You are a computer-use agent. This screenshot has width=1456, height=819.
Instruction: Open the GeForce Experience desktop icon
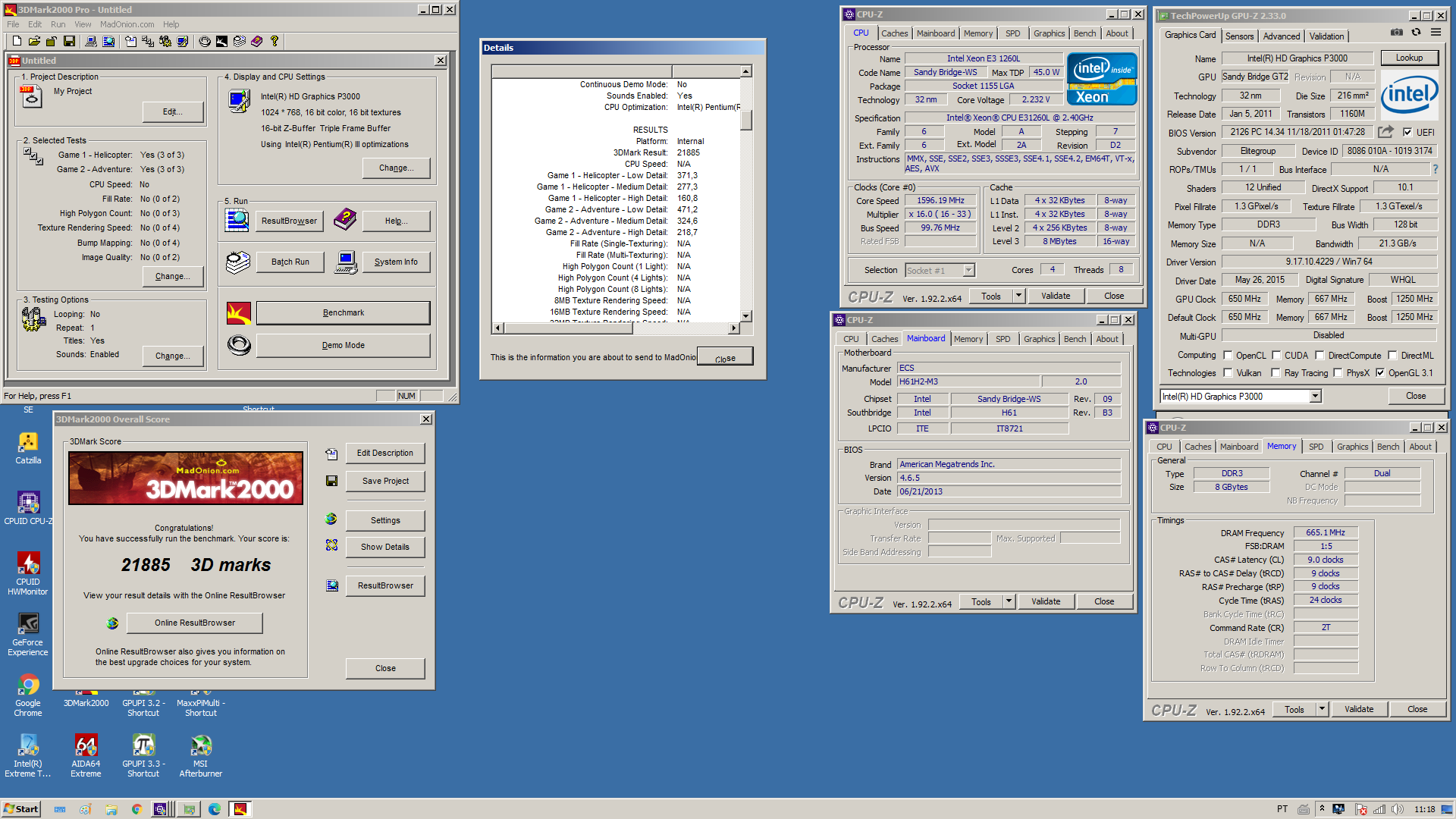(x=28, y=635)
